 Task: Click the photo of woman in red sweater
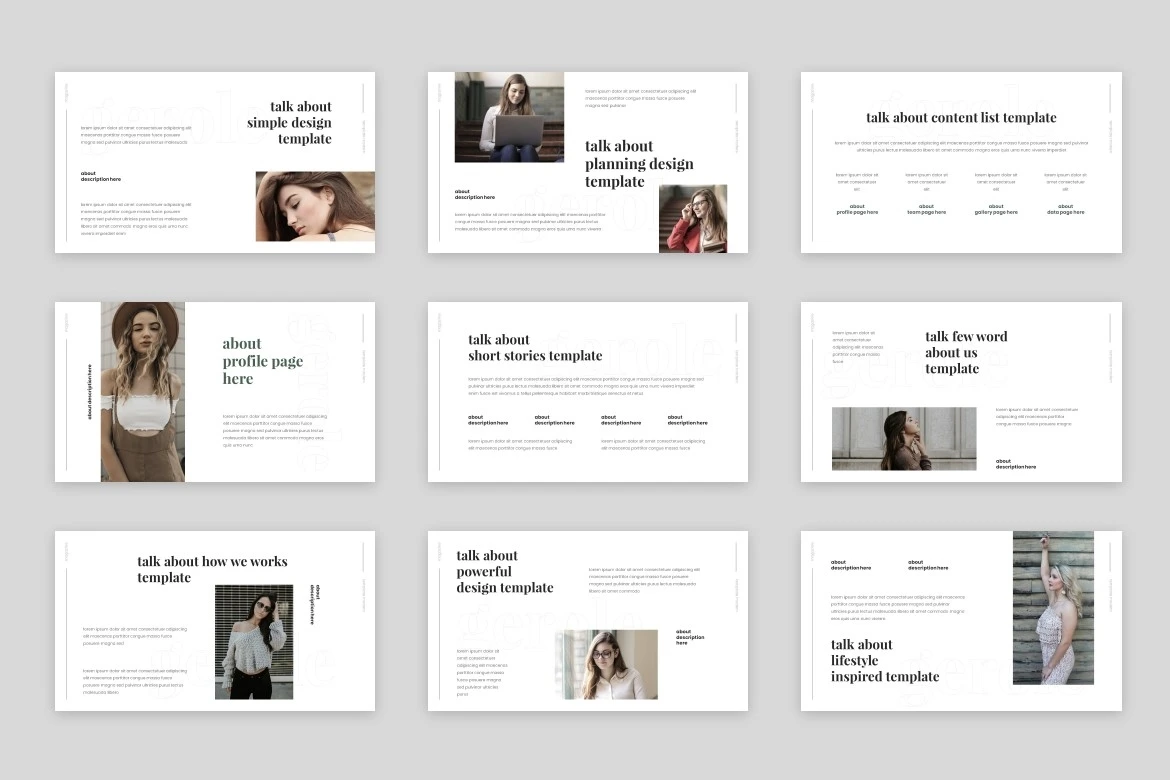coord(692,218)
